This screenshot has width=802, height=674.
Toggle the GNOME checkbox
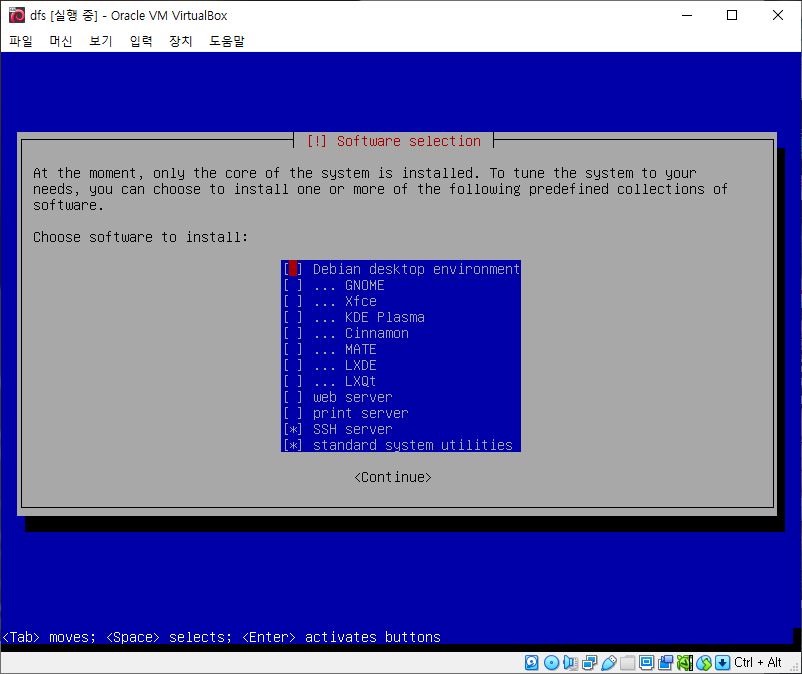pos(293,285)
